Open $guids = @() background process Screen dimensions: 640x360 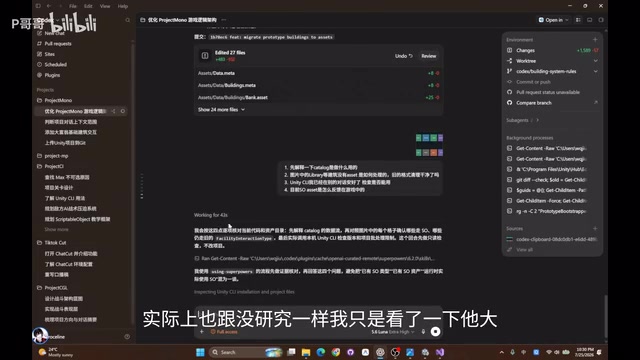(x=547, y=190)
